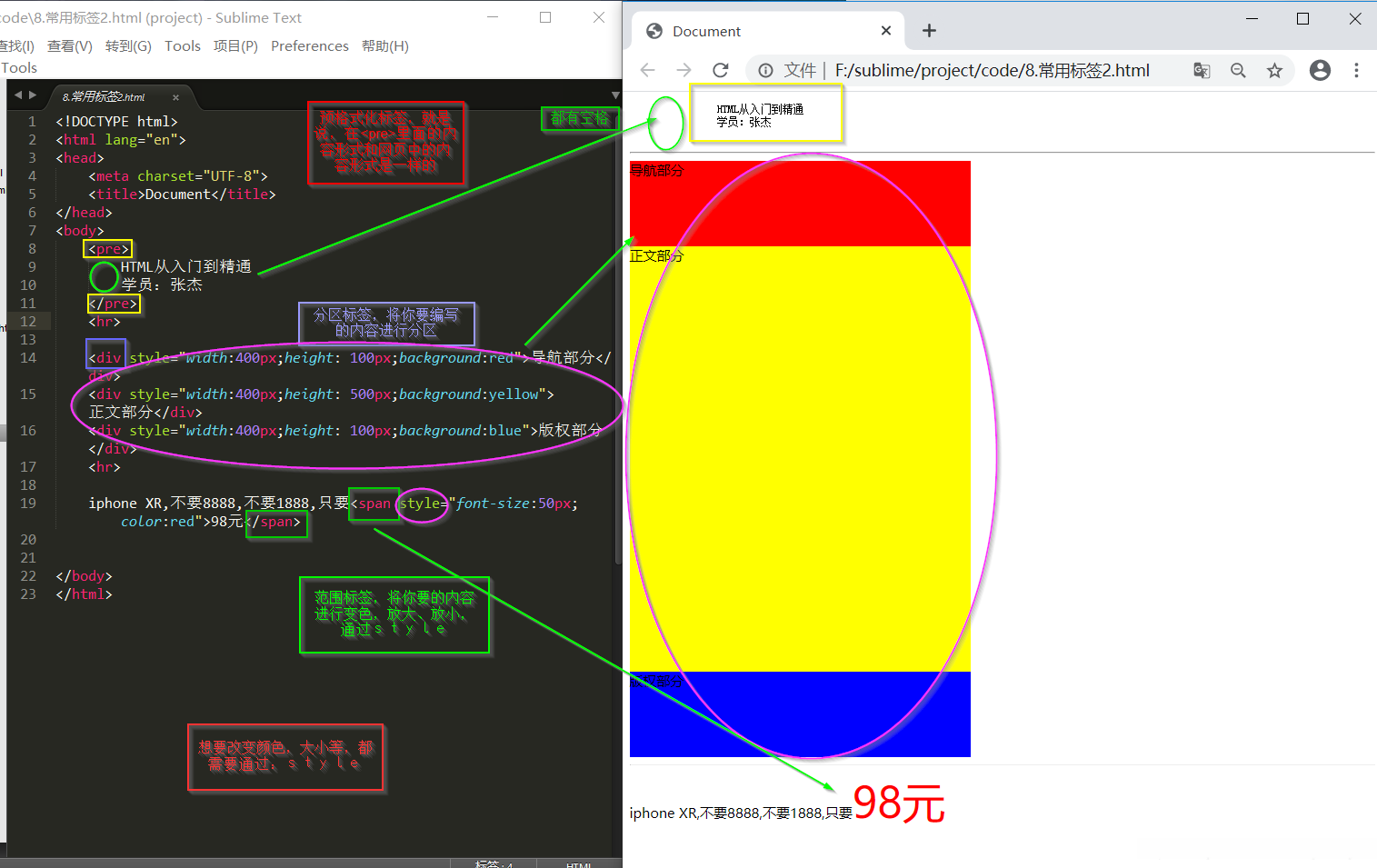
Task: Open Chrome's three-dot menu
Action: pos(1356,70)
